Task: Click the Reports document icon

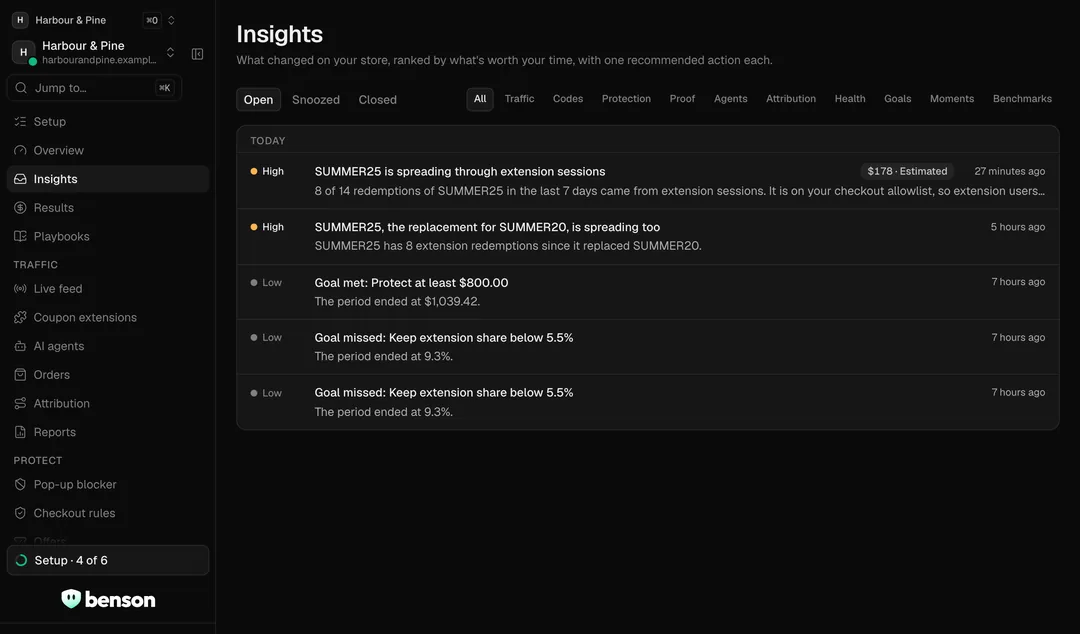Action: click(20, 432)
